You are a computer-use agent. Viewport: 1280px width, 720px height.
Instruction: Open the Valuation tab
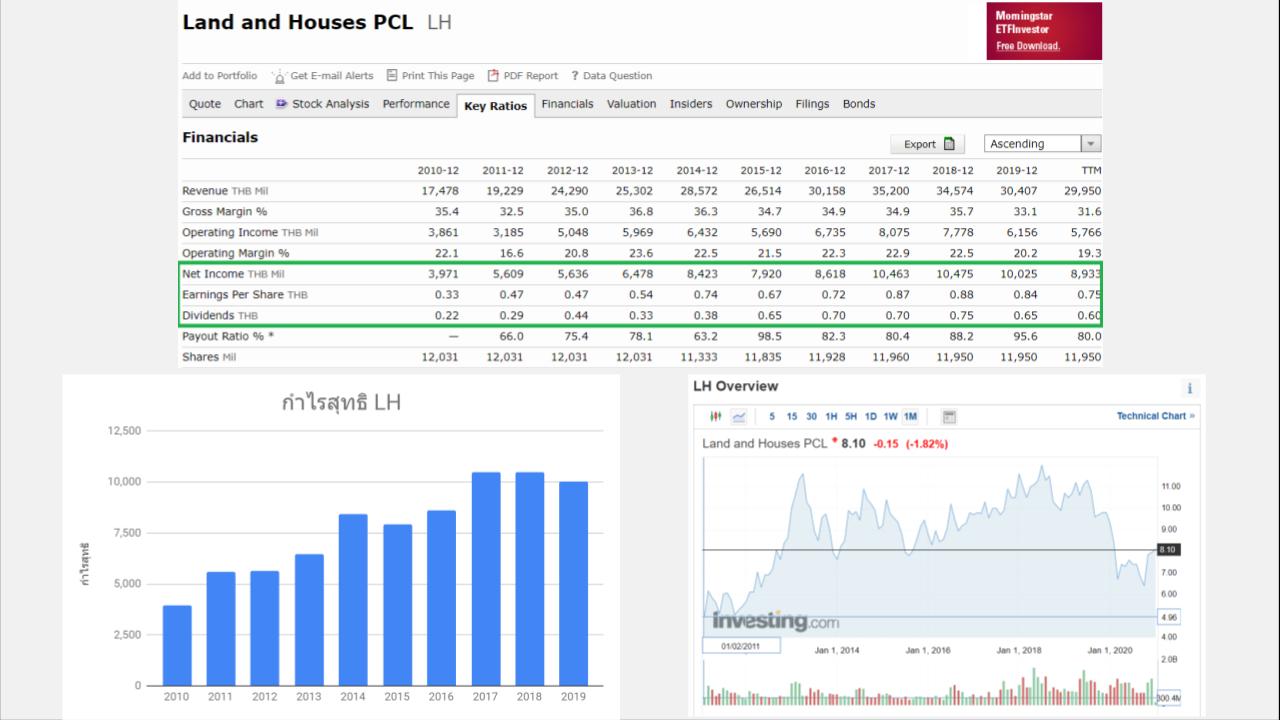(631, 104)
